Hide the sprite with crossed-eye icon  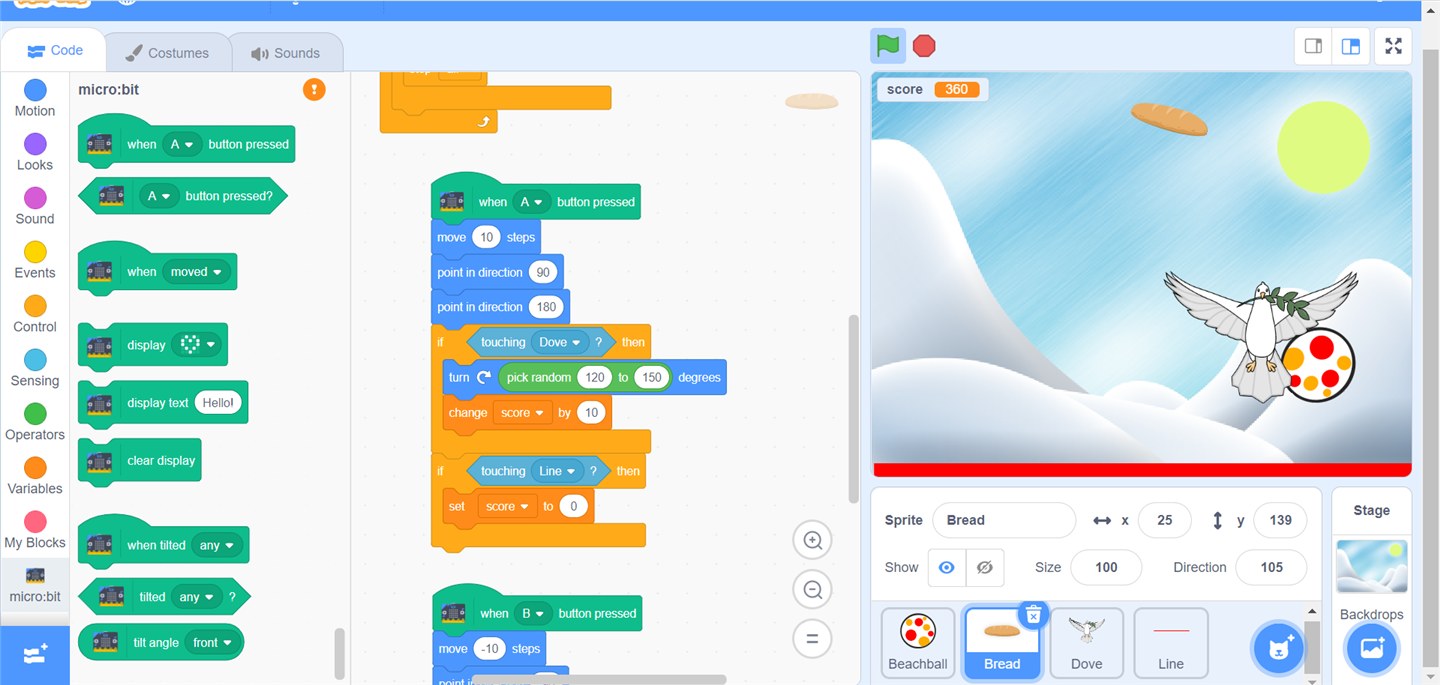(984, 567)
